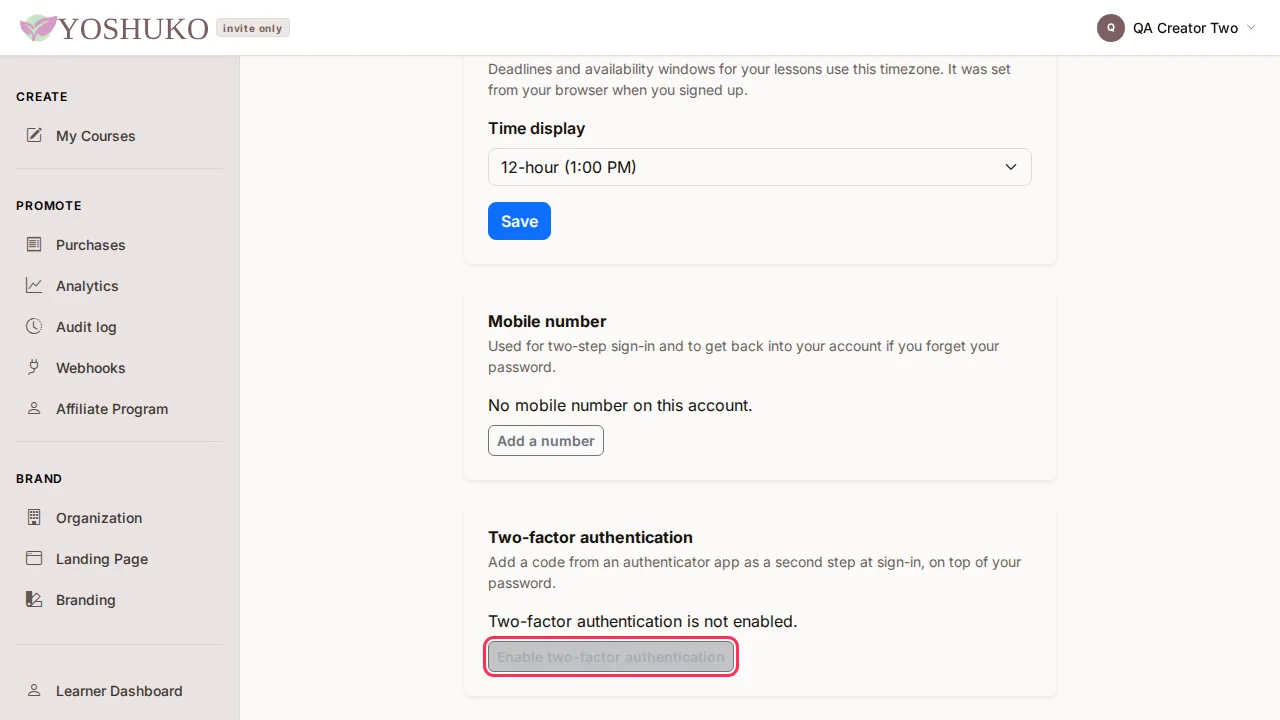Click the Learner Dashboard person icon

click(34, 690)
